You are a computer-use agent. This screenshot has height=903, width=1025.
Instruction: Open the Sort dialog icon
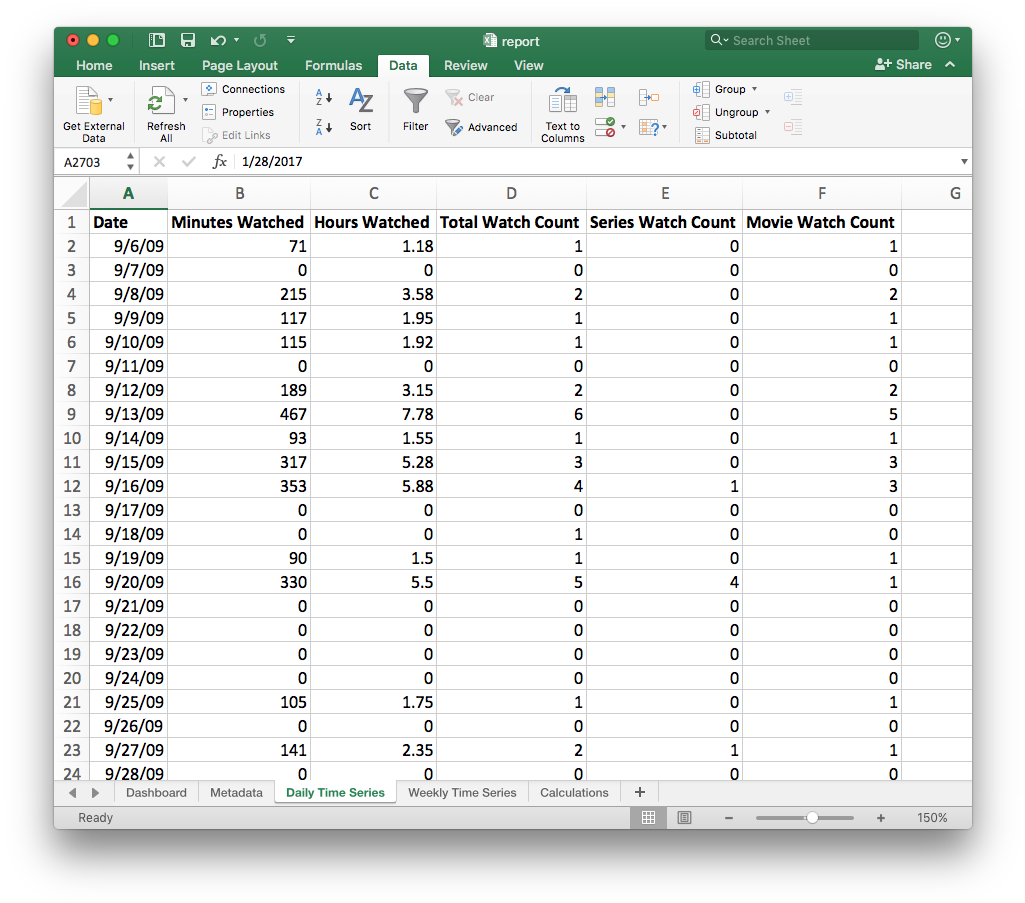pyautogui.click(x=360, y=101)
